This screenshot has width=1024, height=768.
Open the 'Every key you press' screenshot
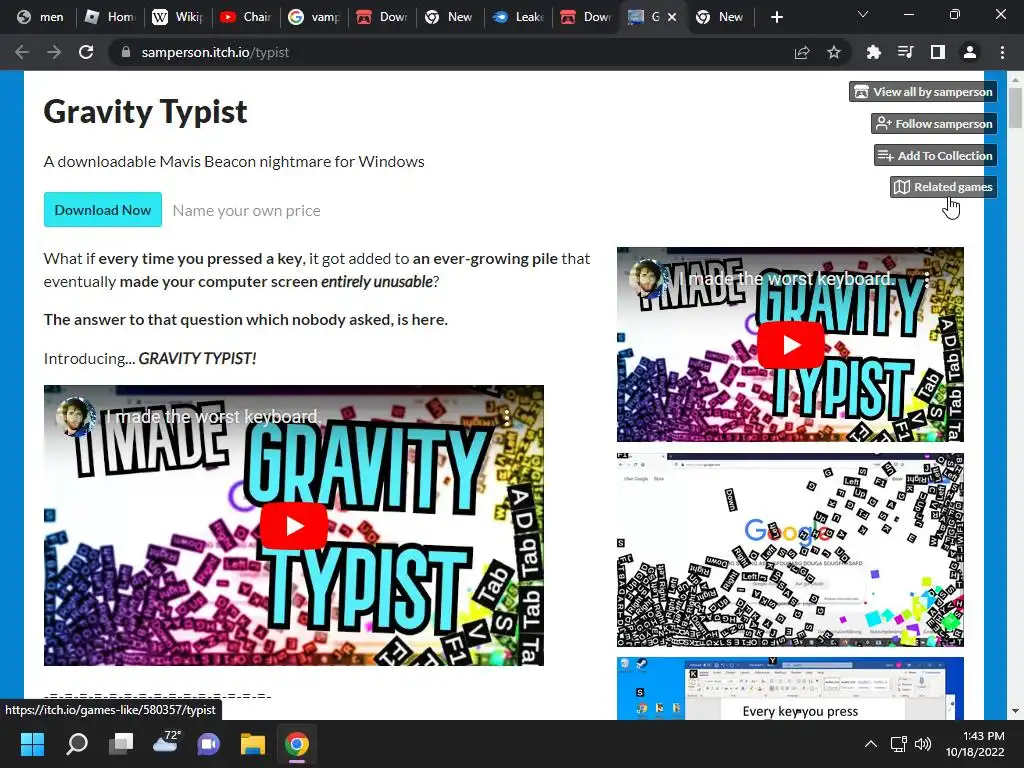tap(790, 688)
